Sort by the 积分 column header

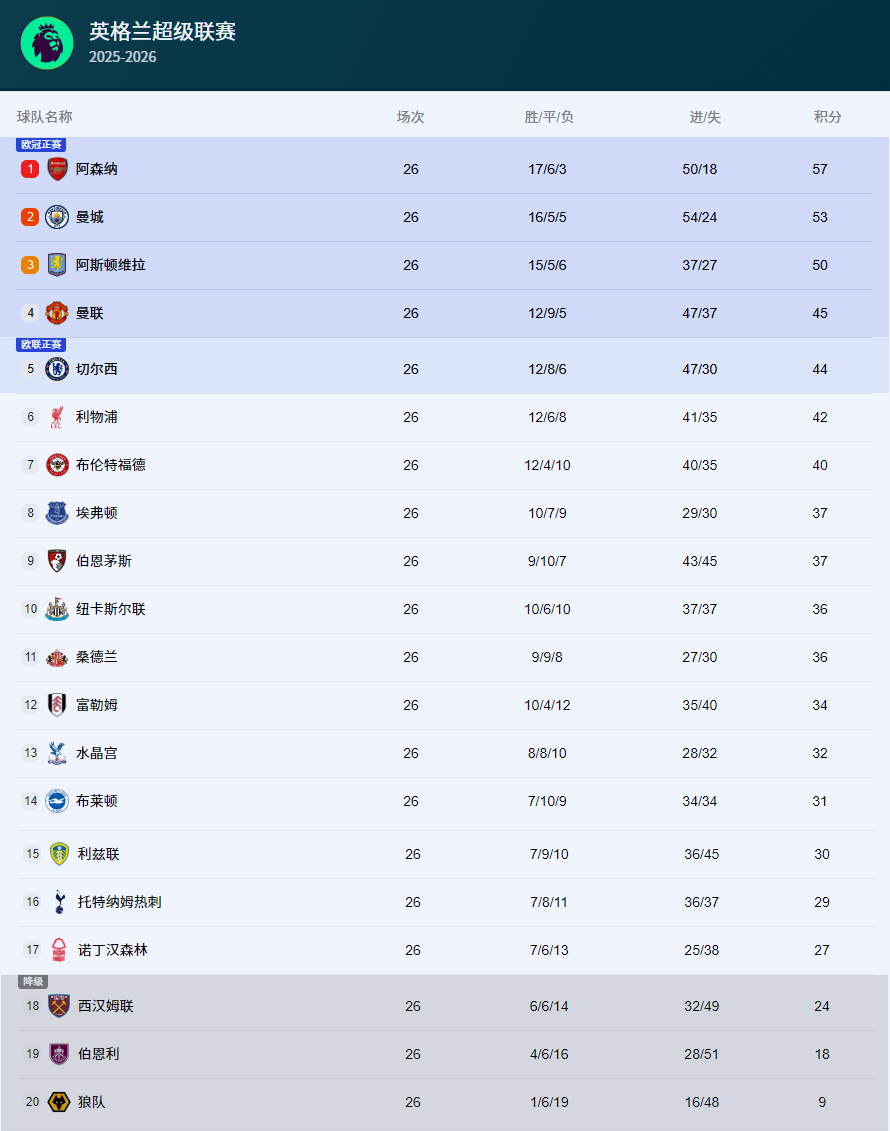(x=827, y=117)
